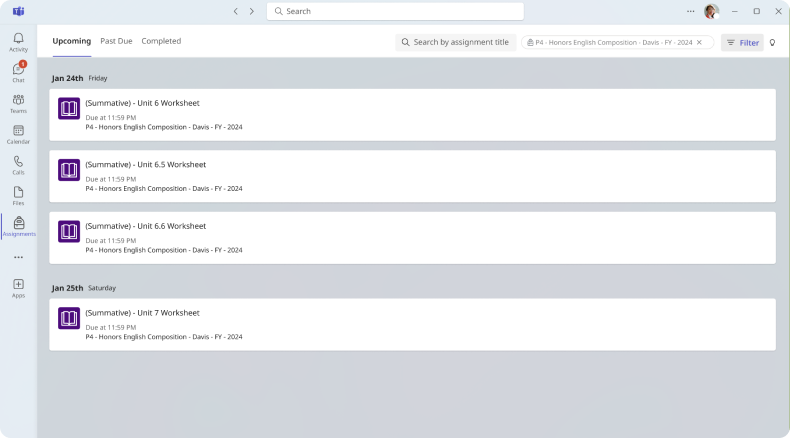Open the Calendar view

18,135
